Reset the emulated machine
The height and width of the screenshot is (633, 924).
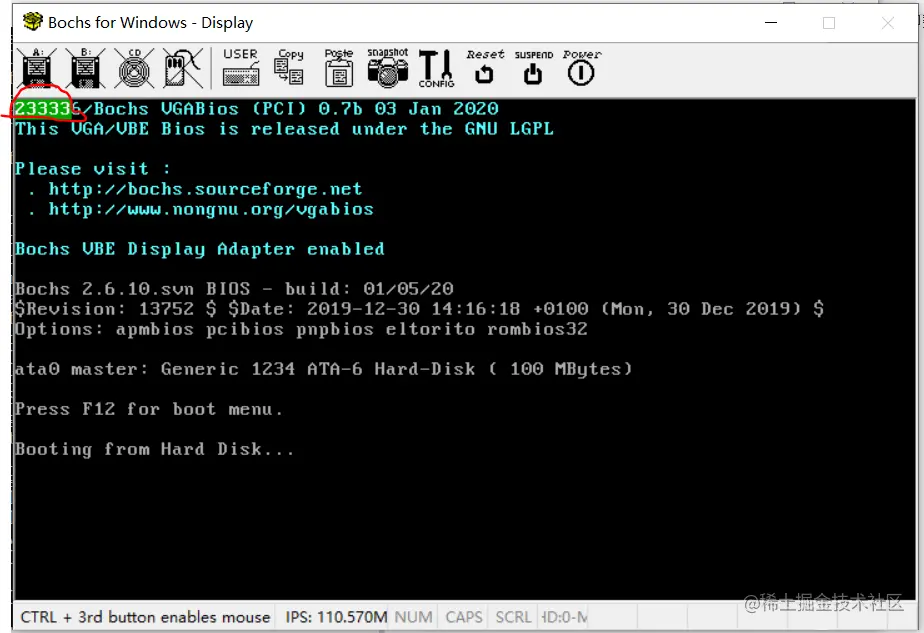pos(485,67)
